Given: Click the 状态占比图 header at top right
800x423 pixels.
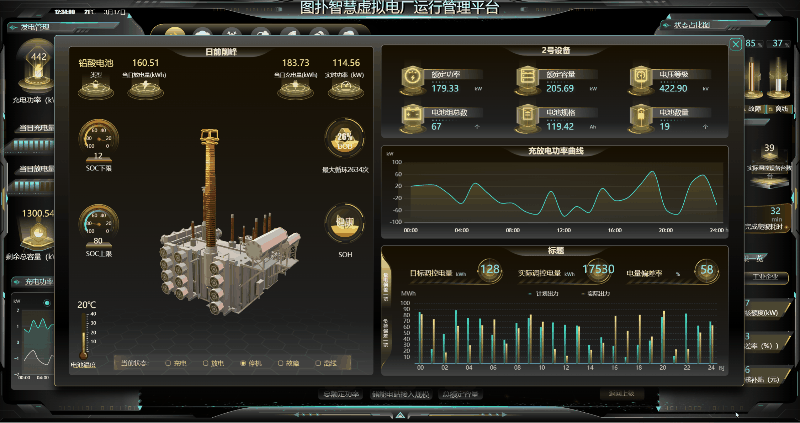Looking at the screenshot, I should click(692, 25).
